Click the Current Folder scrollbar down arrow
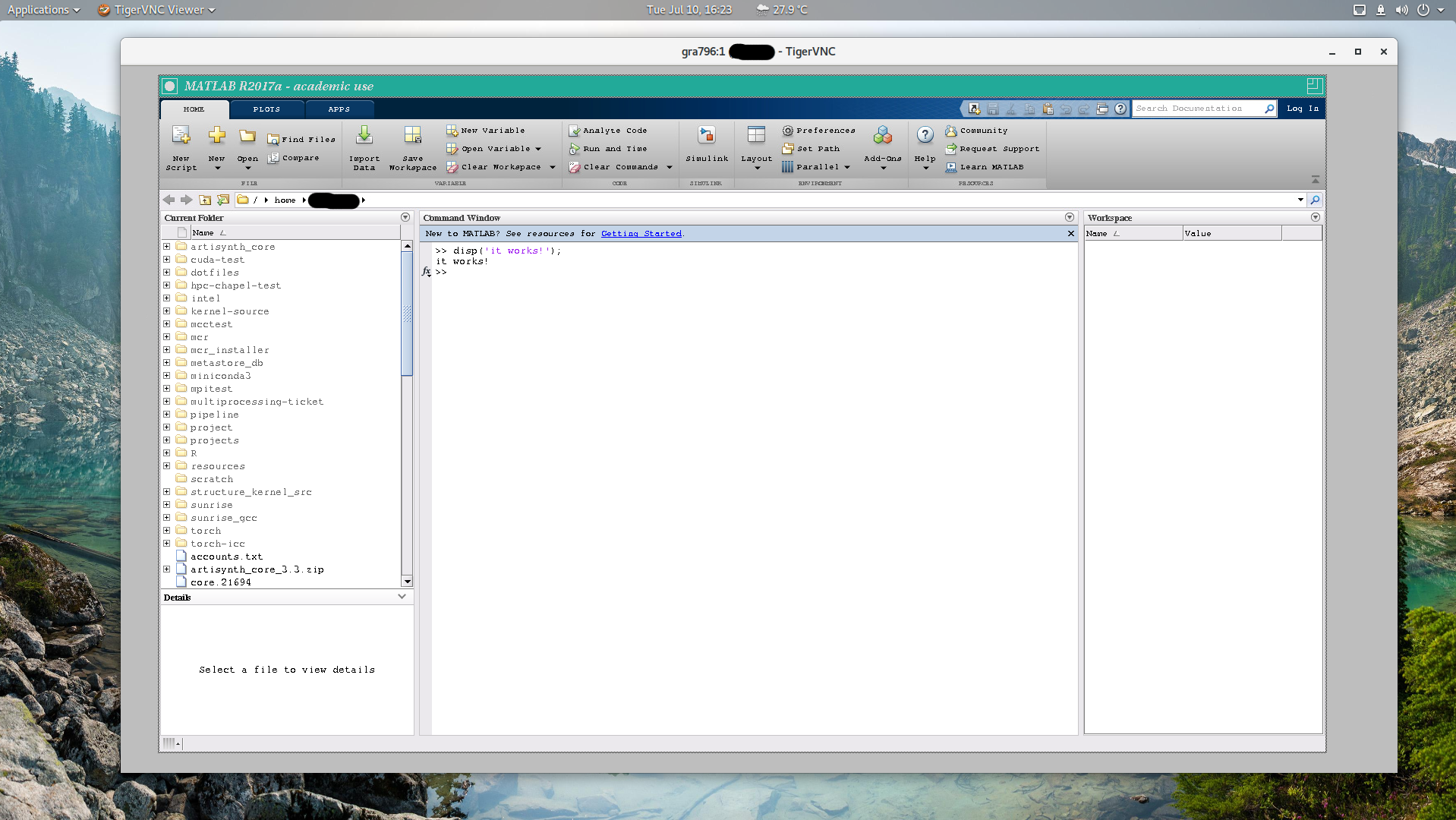The height and width of the screenshot is (820, 1456). click(408, 582)
